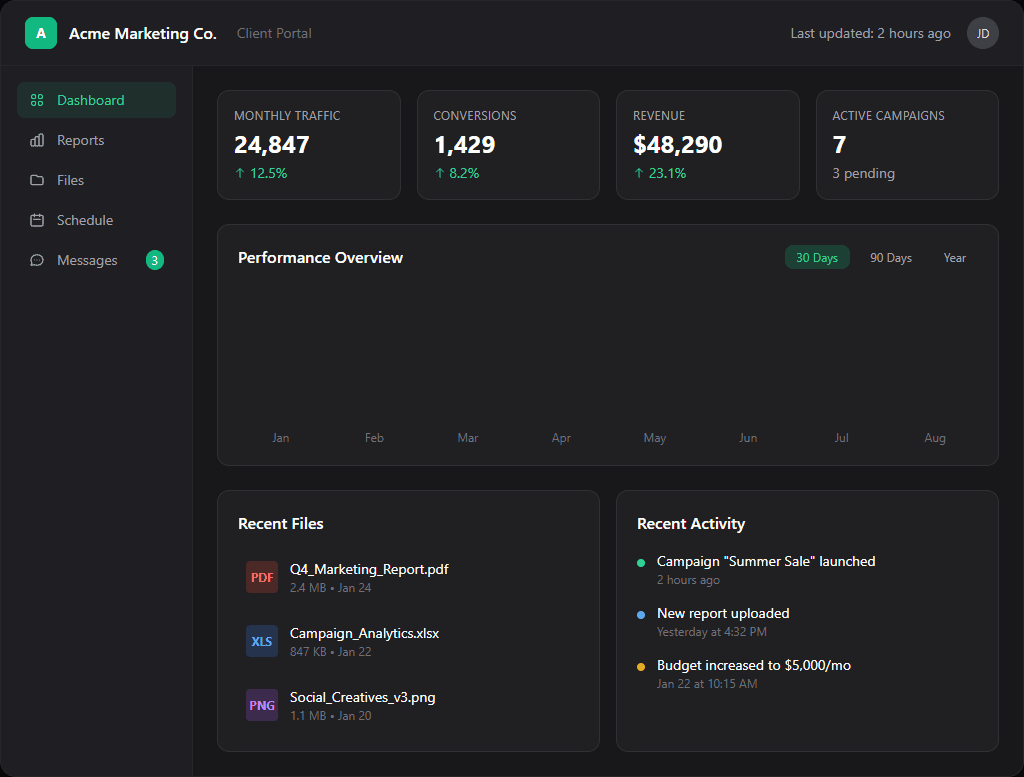Switch to the 90 Days view
Image resolution: width=1024 pixels, height=777 pixels.
[890, 257]
